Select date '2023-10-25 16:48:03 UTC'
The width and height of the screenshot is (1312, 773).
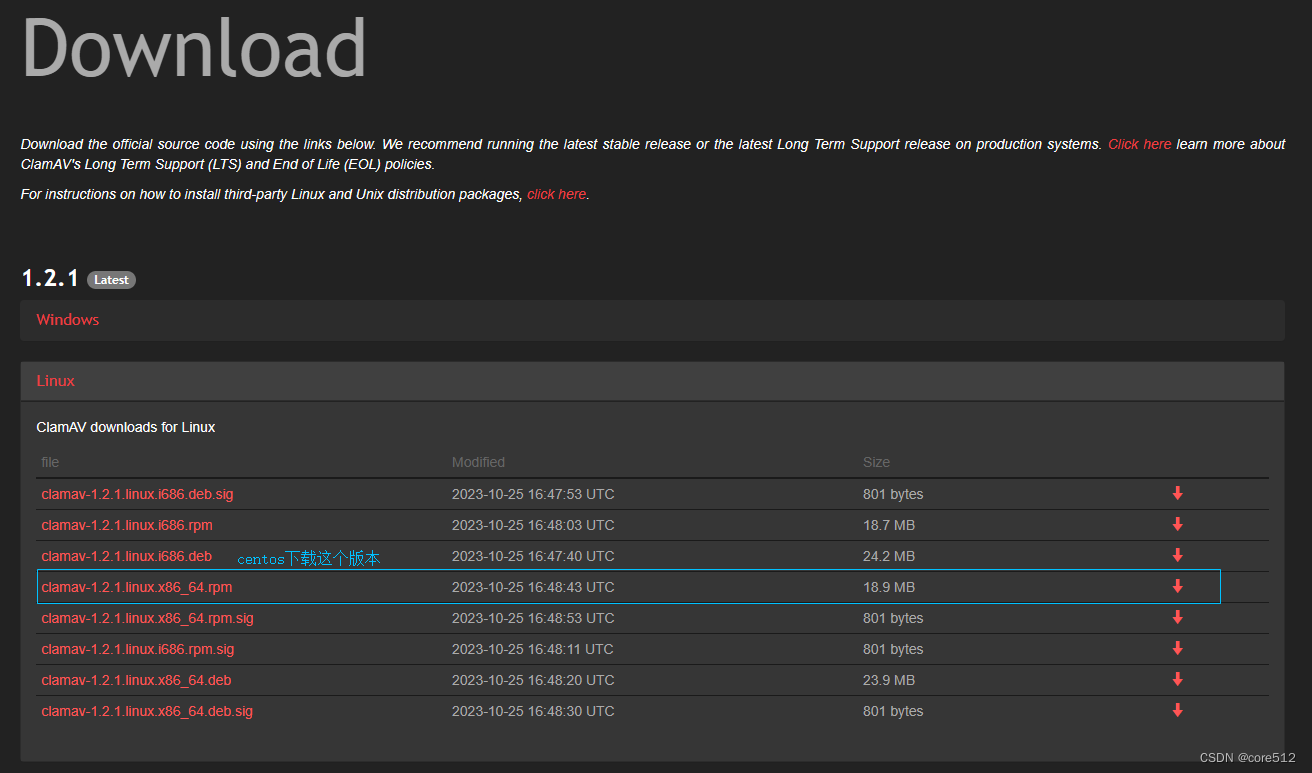[x=533, y=525]
